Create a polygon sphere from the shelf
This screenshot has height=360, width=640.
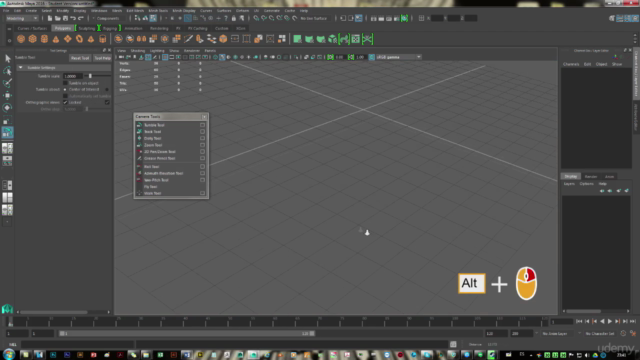coord(21,39)
